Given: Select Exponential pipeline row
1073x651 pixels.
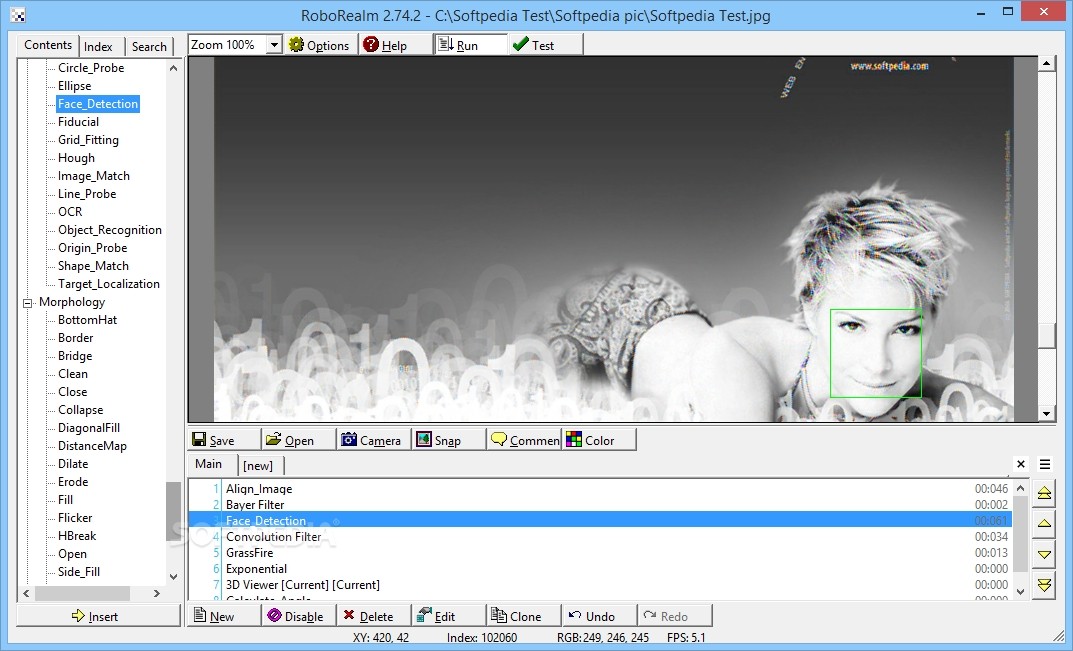Looking at the screenshot, I should (x=599, y=569).
